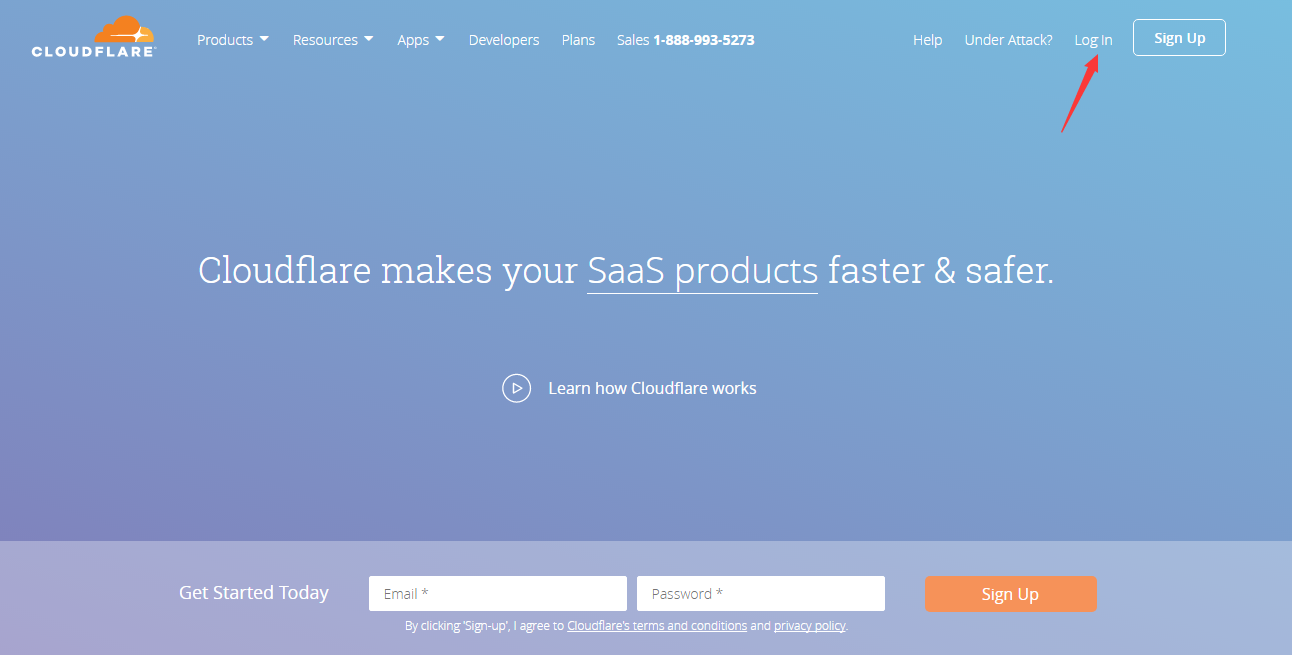This screenshot has height=655, width=1292.
Task: Open Cloudflare's terms and conditions link
Action: (x=657, y=626)
